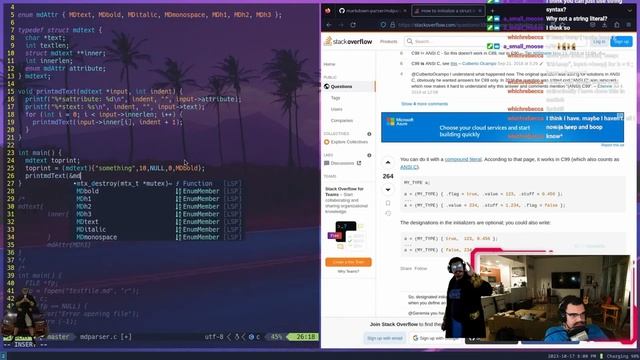Go back one page in the browser

329,25
